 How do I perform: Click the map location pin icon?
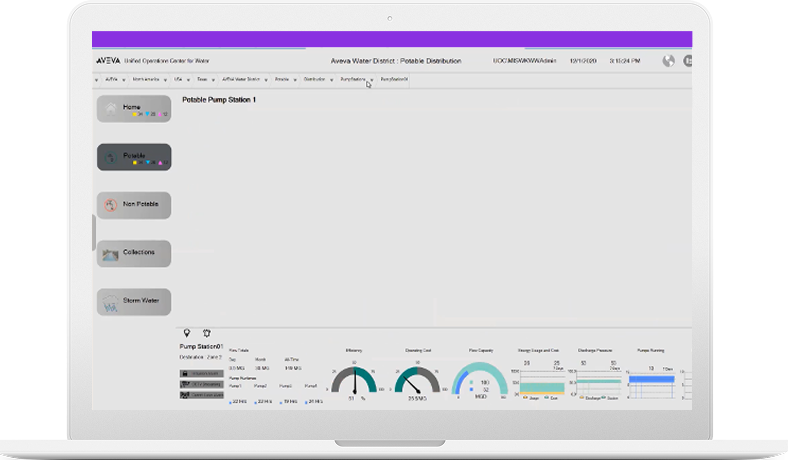(187, 333)
